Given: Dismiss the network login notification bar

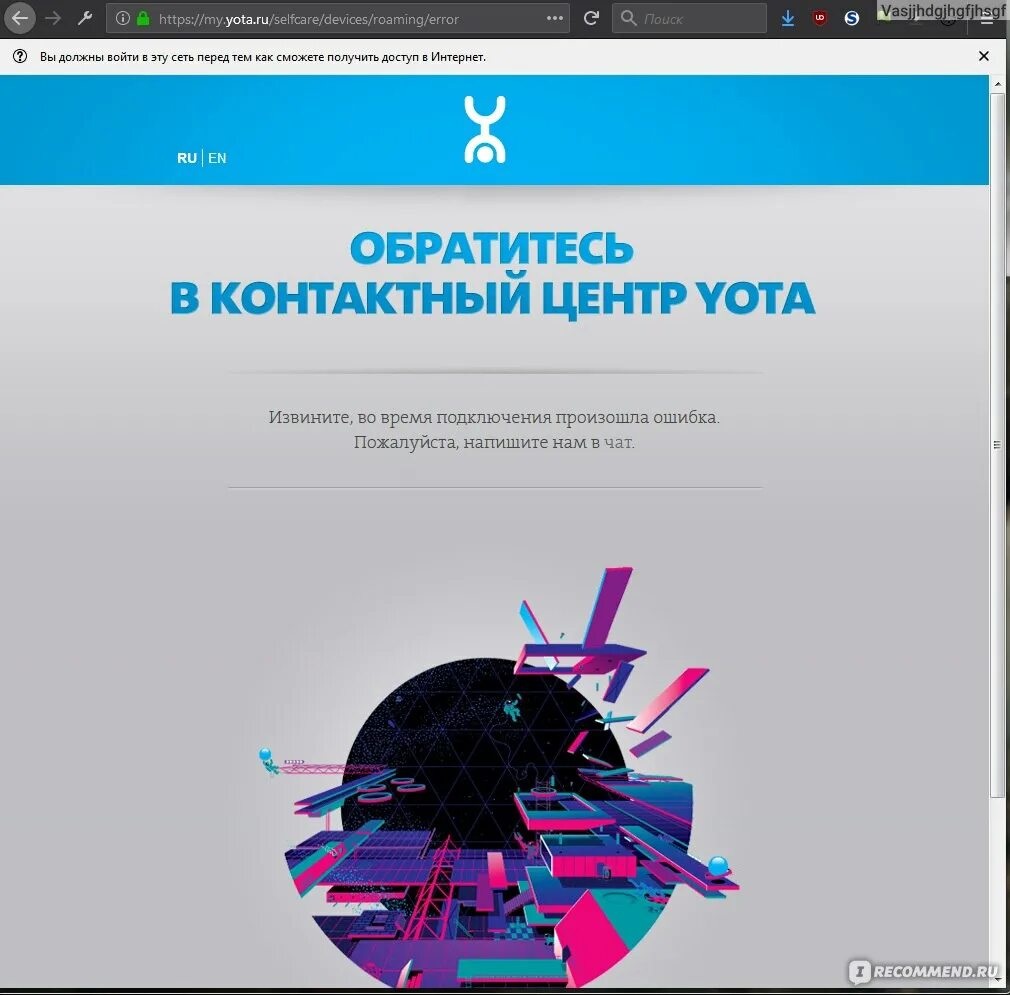Looking at the screenshot, I should click(x=984, y=56).
